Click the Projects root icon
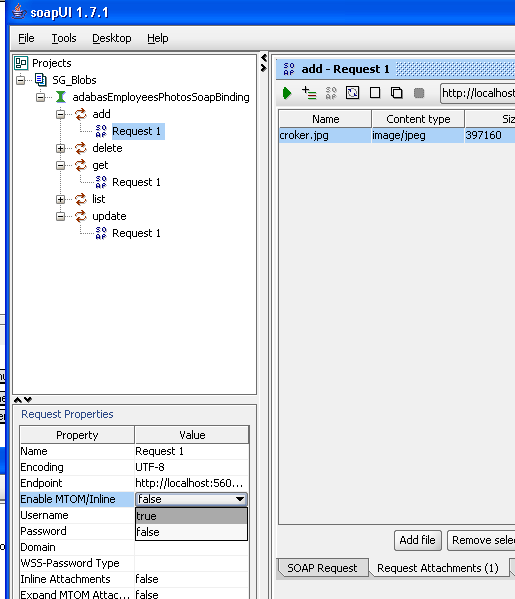Image resolution: width=515 pixels, height=599 pixels. click(21, 63)
